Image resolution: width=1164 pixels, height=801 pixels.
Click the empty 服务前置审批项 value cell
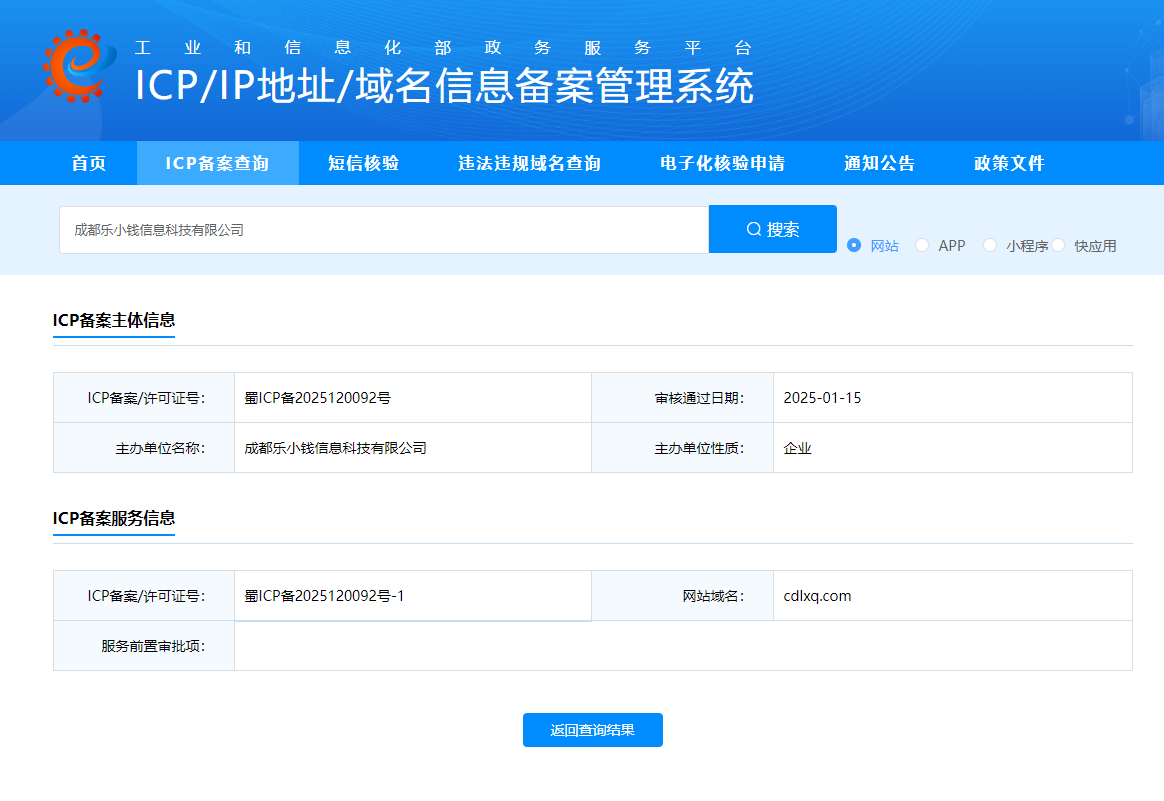pyautogui.click(x=683, y=646)
